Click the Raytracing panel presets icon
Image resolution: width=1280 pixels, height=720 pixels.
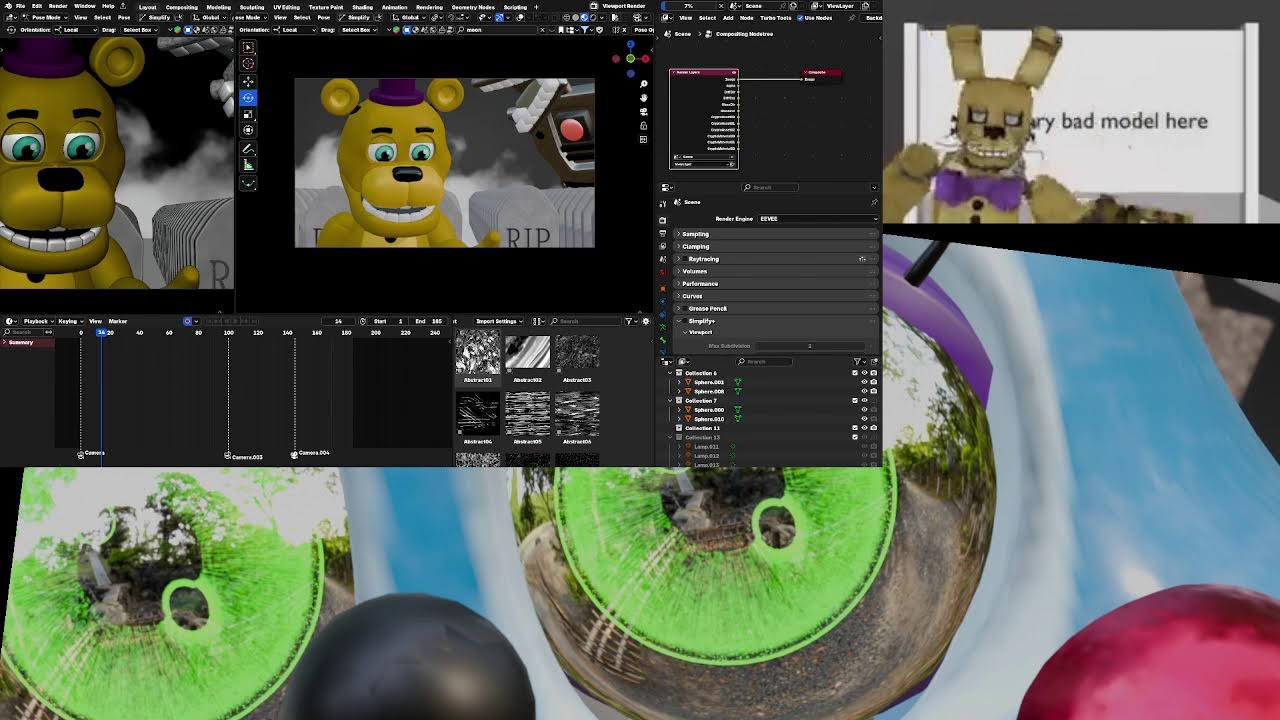pyautogui.click(x=862, y=259)
